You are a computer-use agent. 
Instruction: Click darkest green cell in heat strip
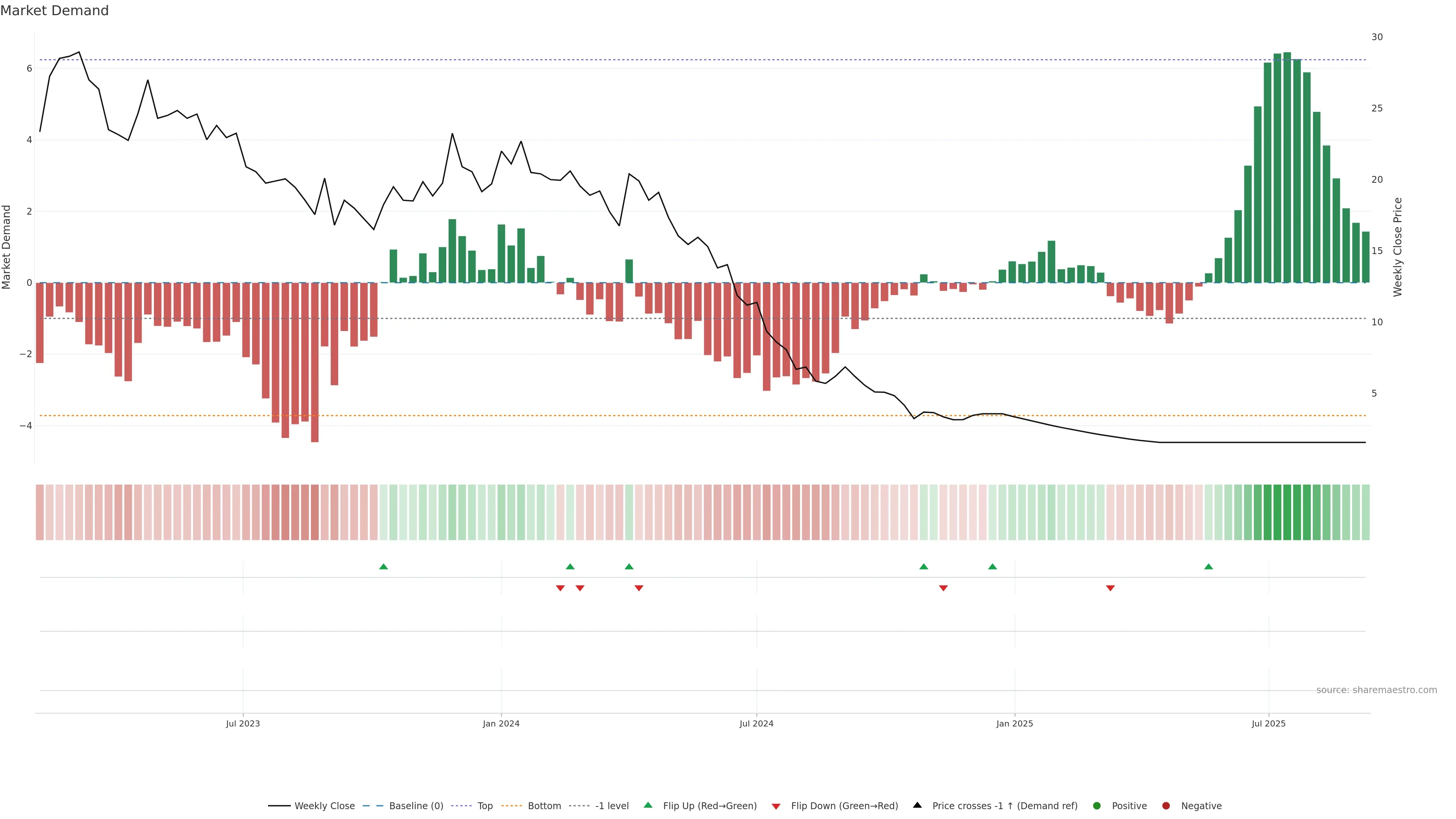[x=1287, y=512]
